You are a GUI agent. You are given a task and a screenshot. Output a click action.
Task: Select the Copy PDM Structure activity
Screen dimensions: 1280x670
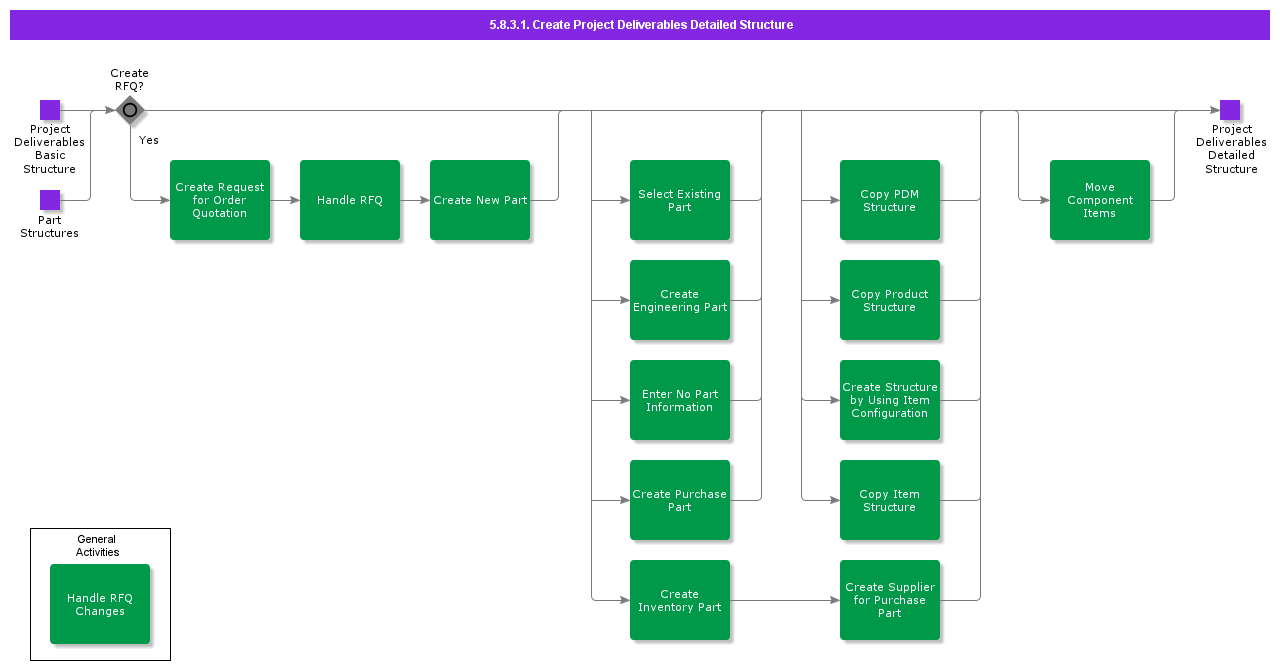point(890,200)
